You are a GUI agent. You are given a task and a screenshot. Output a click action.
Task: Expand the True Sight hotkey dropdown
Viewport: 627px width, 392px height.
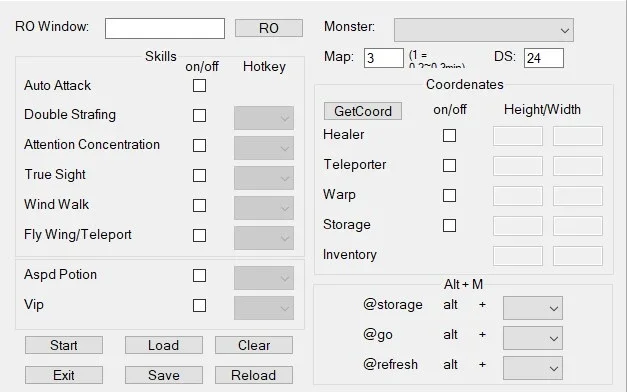tap(264, 178)
